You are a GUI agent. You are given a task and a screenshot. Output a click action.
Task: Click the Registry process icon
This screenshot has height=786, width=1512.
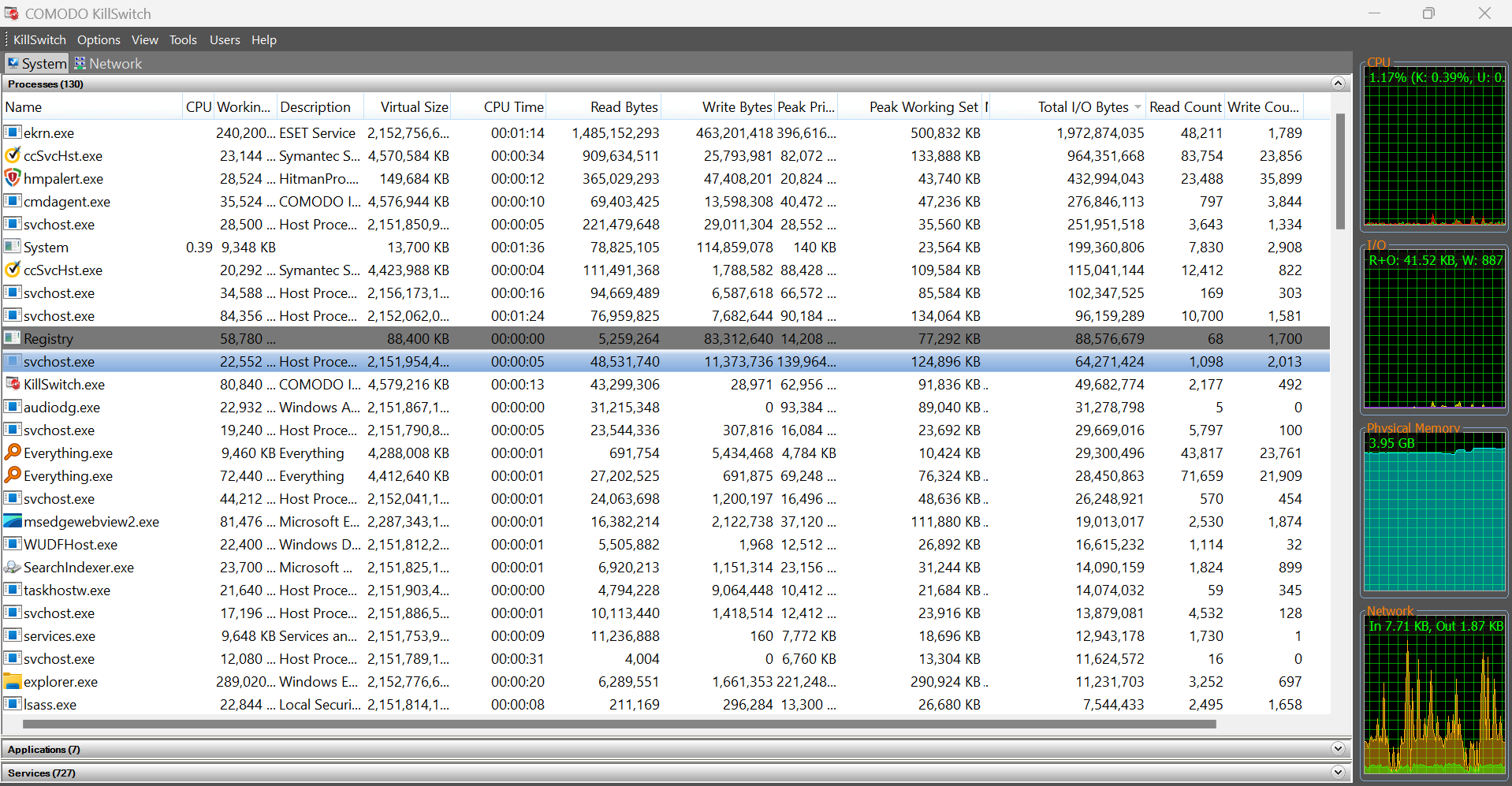tap(12, 338)
